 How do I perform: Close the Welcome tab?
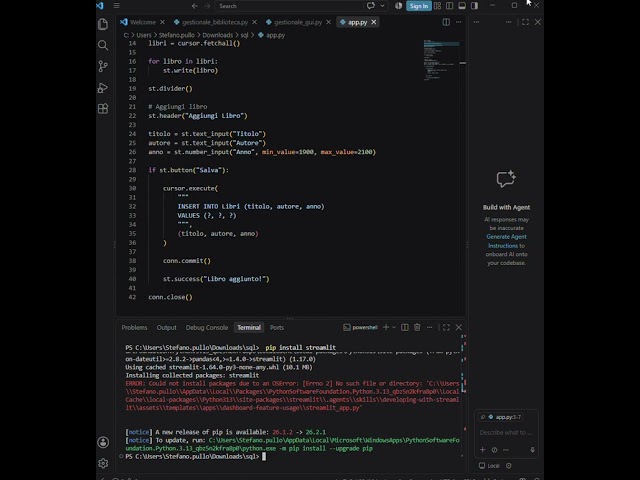click(x=162, y=22)
